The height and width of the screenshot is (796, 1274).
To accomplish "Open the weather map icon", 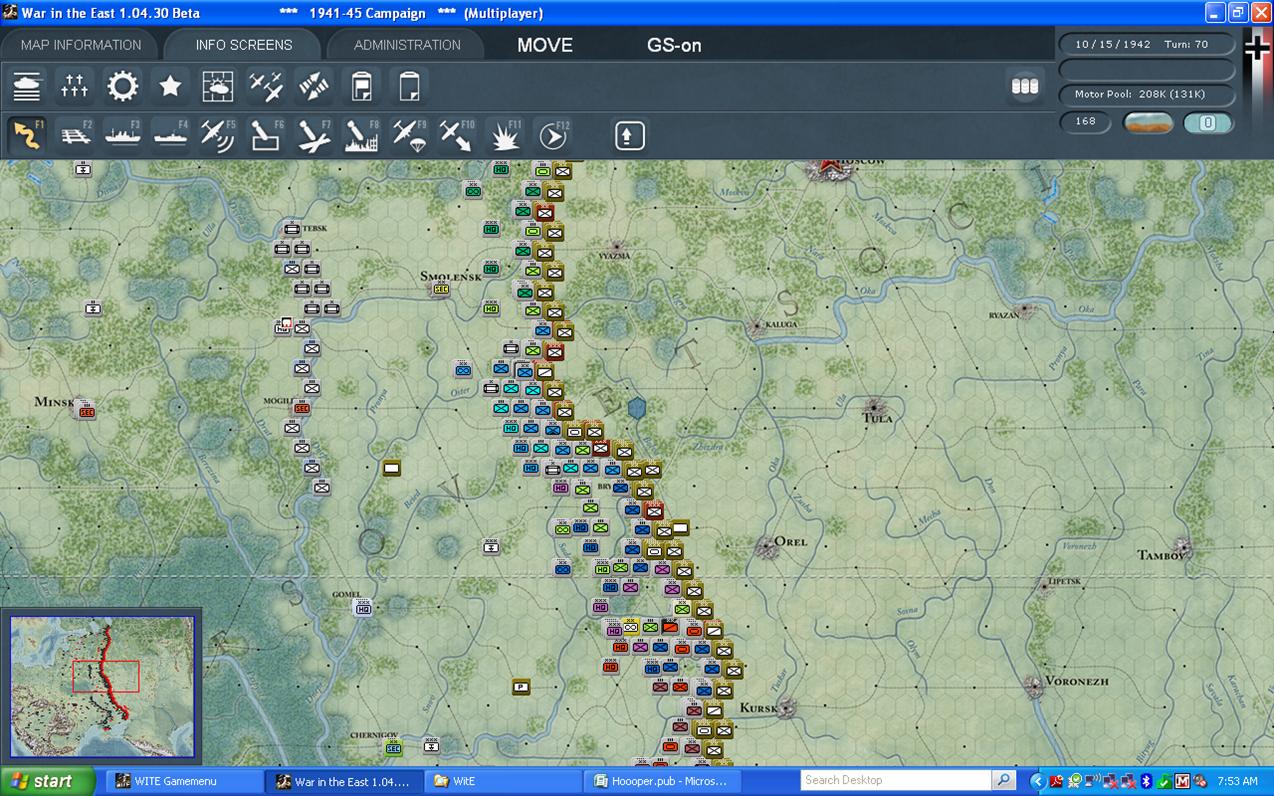I will [218, 87].
